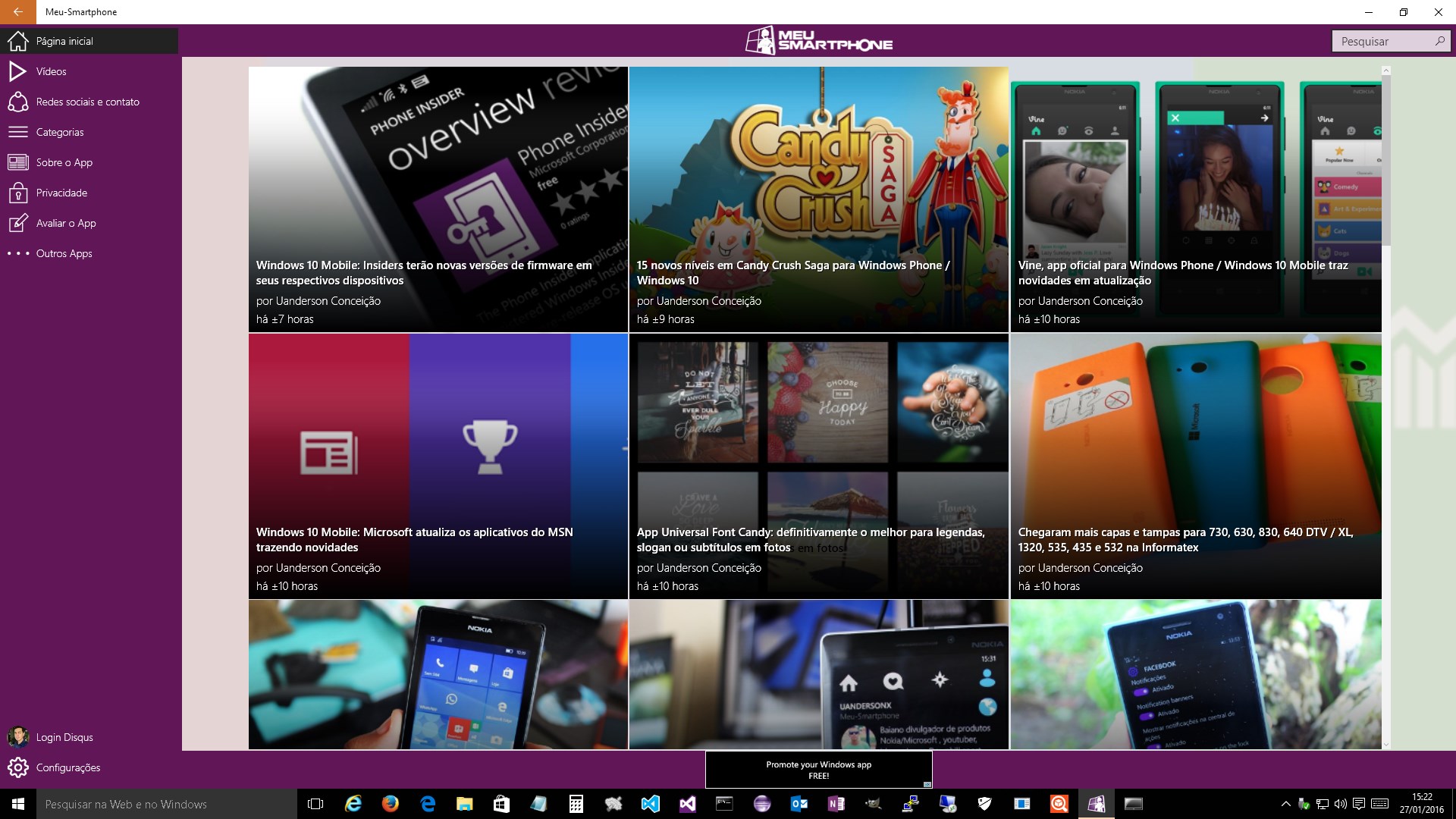
Task: Click the Página inicial home icon
Action: point(17,41)
